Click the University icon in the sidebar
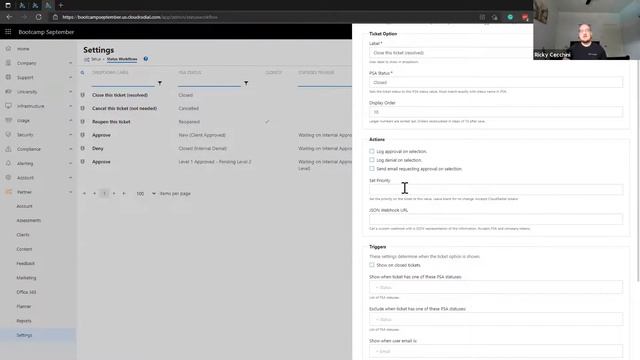Screen dimensions: 640x360 pos(8,91)
